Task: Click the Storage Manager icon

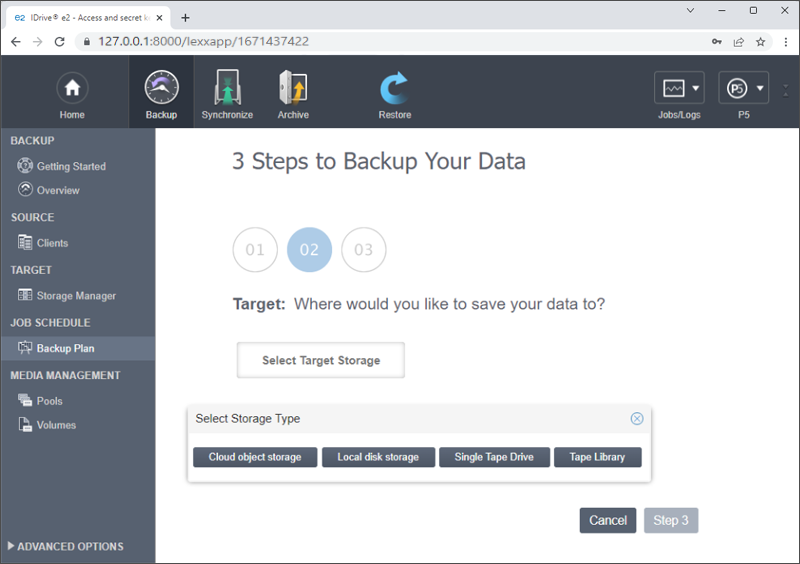Action: [x=25, y=295]
